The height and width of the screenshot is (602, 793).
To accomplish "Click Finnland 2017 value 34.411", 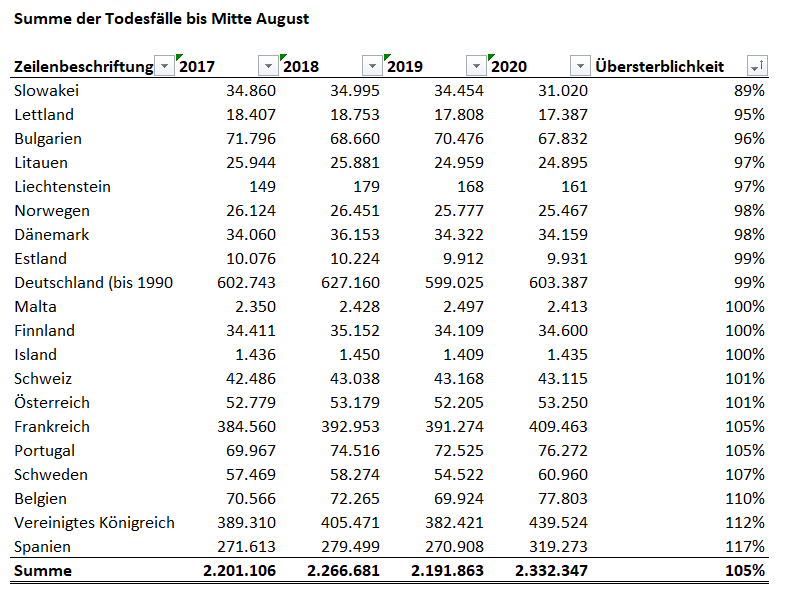I will [251, 331].
